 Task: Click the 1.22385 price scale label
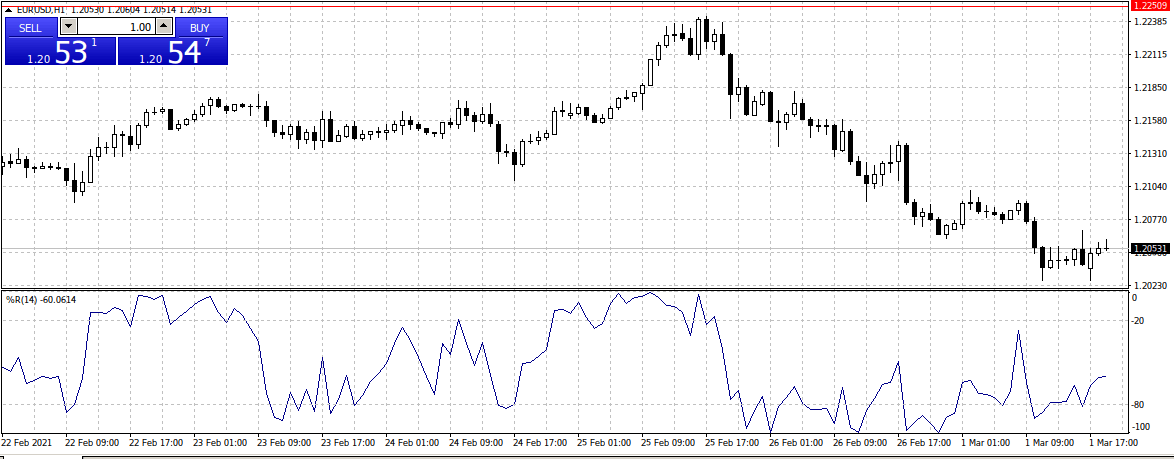click(1149, 23)
